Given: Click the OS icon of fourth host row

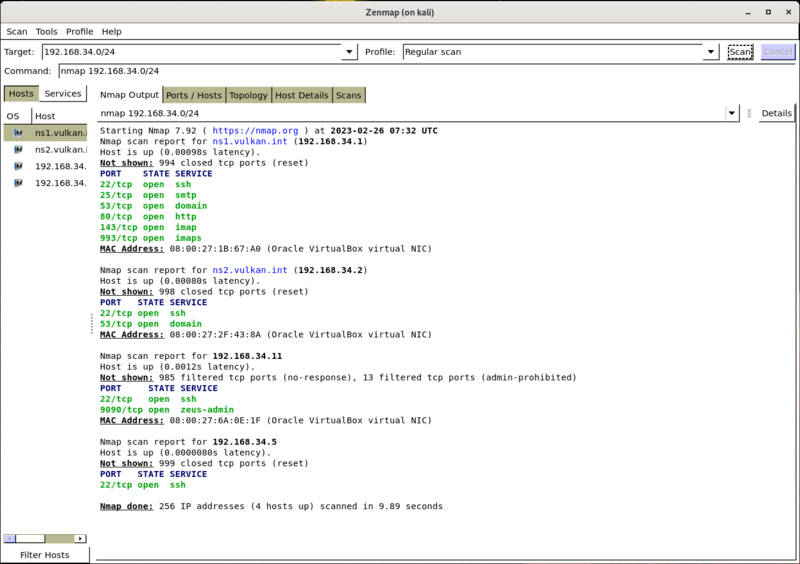Looking at the screenshot, I should 18,184.
